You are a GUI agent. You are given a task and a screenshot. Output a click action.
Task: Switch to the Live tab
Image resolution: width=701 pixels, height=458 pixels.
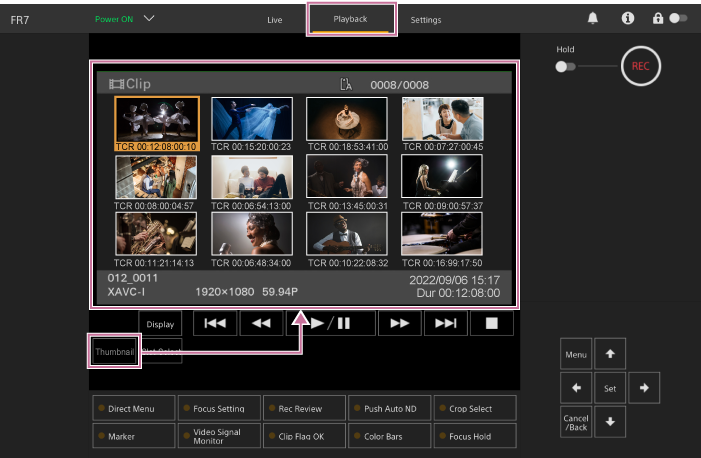click(x=275, y=20)
